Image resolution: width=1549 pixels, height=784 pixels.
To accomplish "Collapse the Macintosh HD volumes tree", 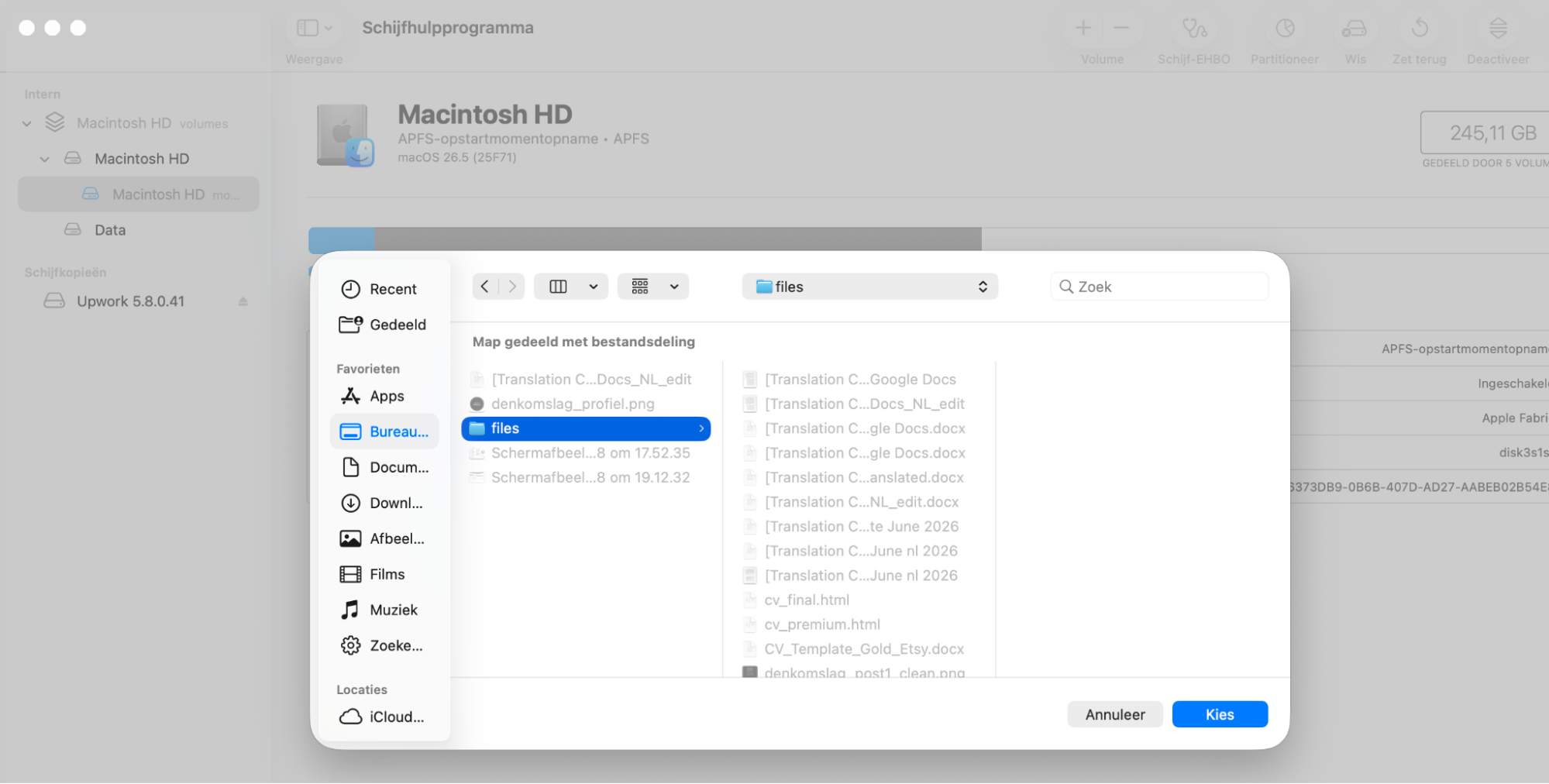I will [27, 123].
